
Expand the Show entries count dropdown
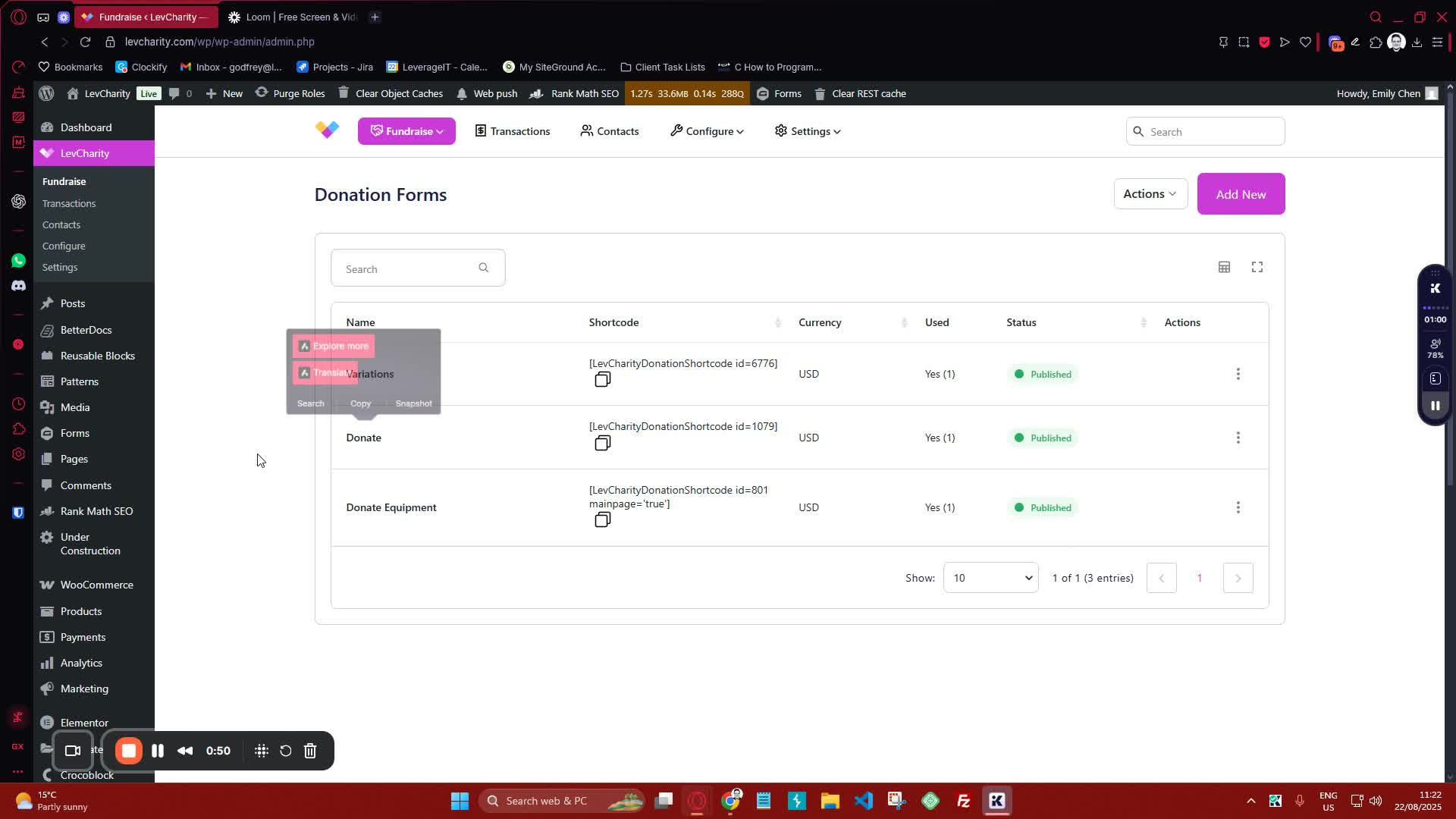click(990, 578)
